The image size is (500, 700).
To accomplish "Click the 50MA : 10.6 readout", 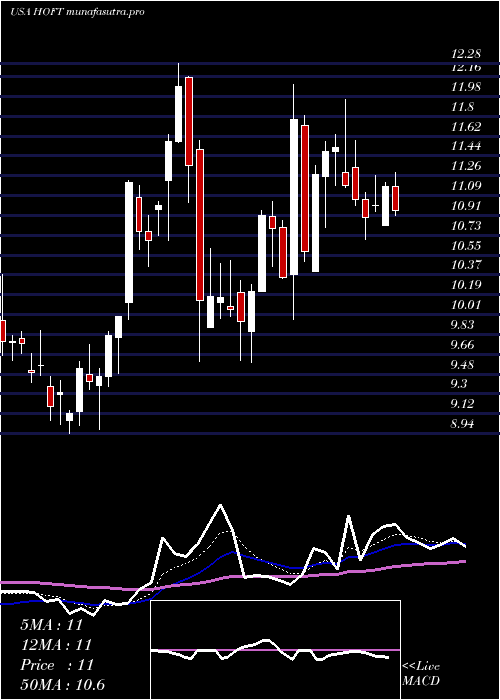I will tap(62, 685).
